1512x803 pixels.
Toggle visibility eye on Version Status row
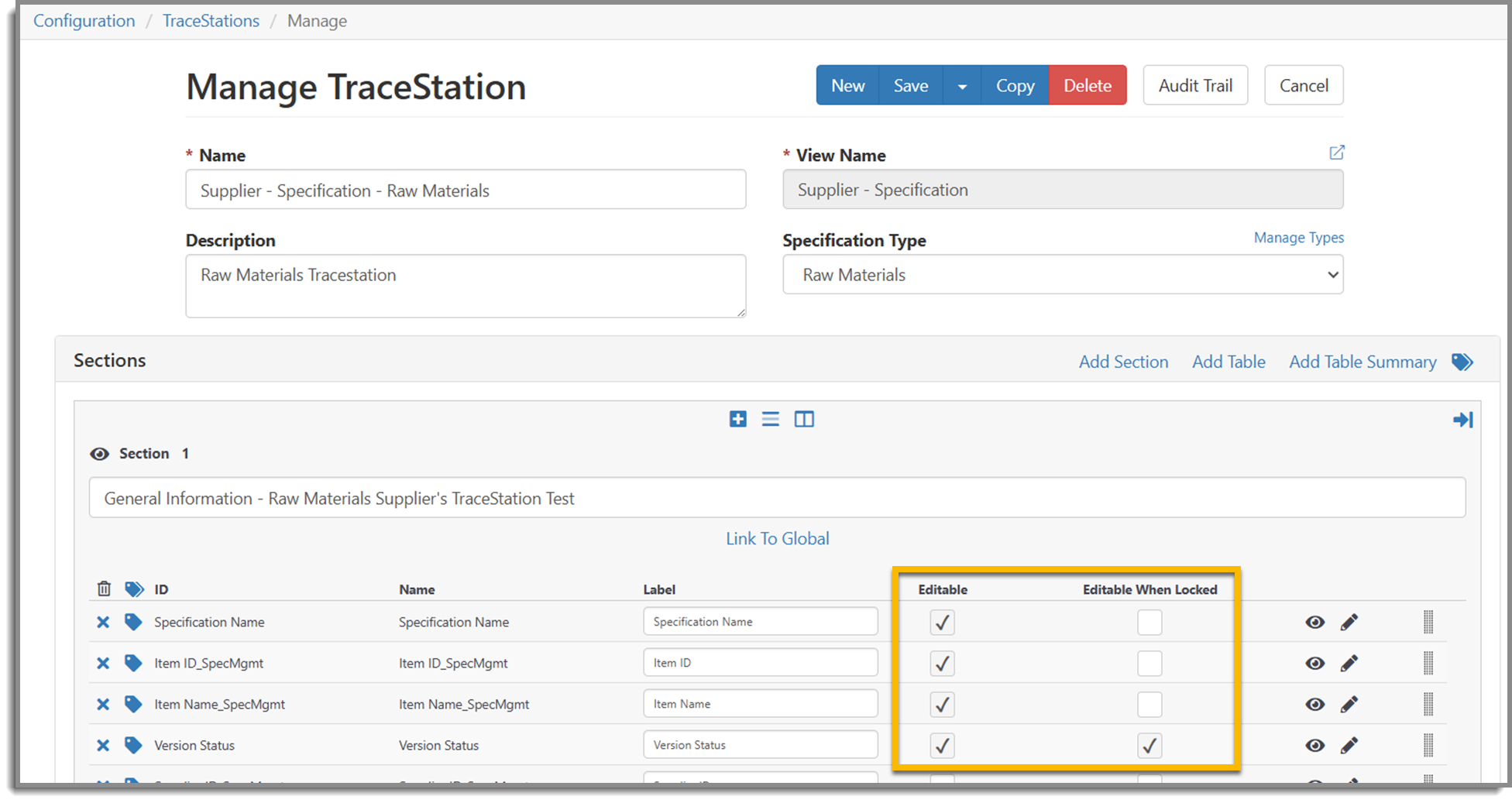coord(1314,745)
